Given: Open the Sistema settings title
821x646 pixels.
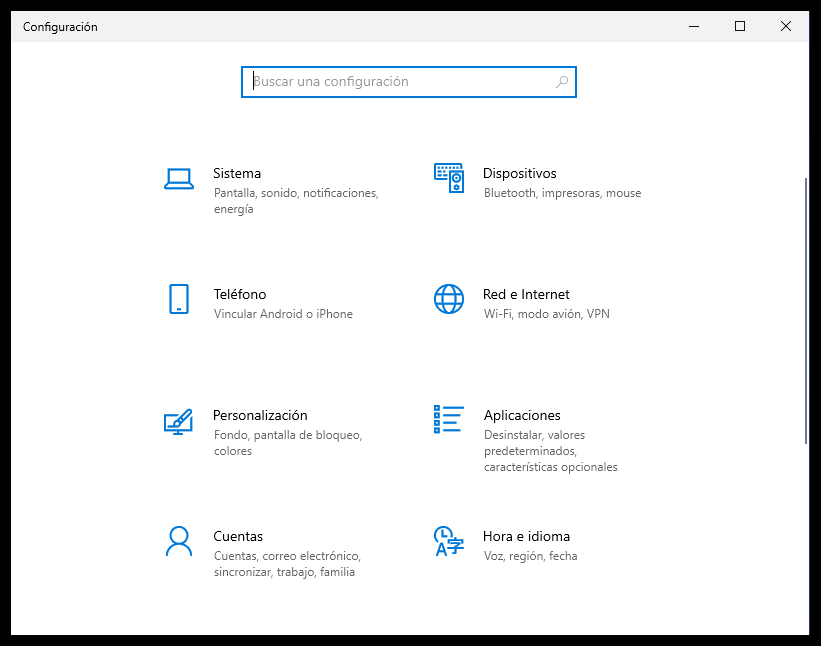Looking at the screenshot, I should click(237, 173).
